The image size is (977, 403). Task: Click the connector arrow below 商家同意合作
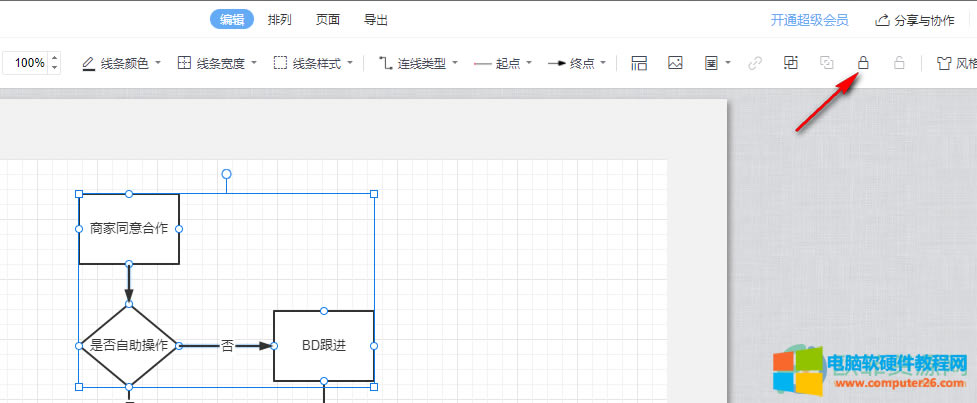(129, 284)
